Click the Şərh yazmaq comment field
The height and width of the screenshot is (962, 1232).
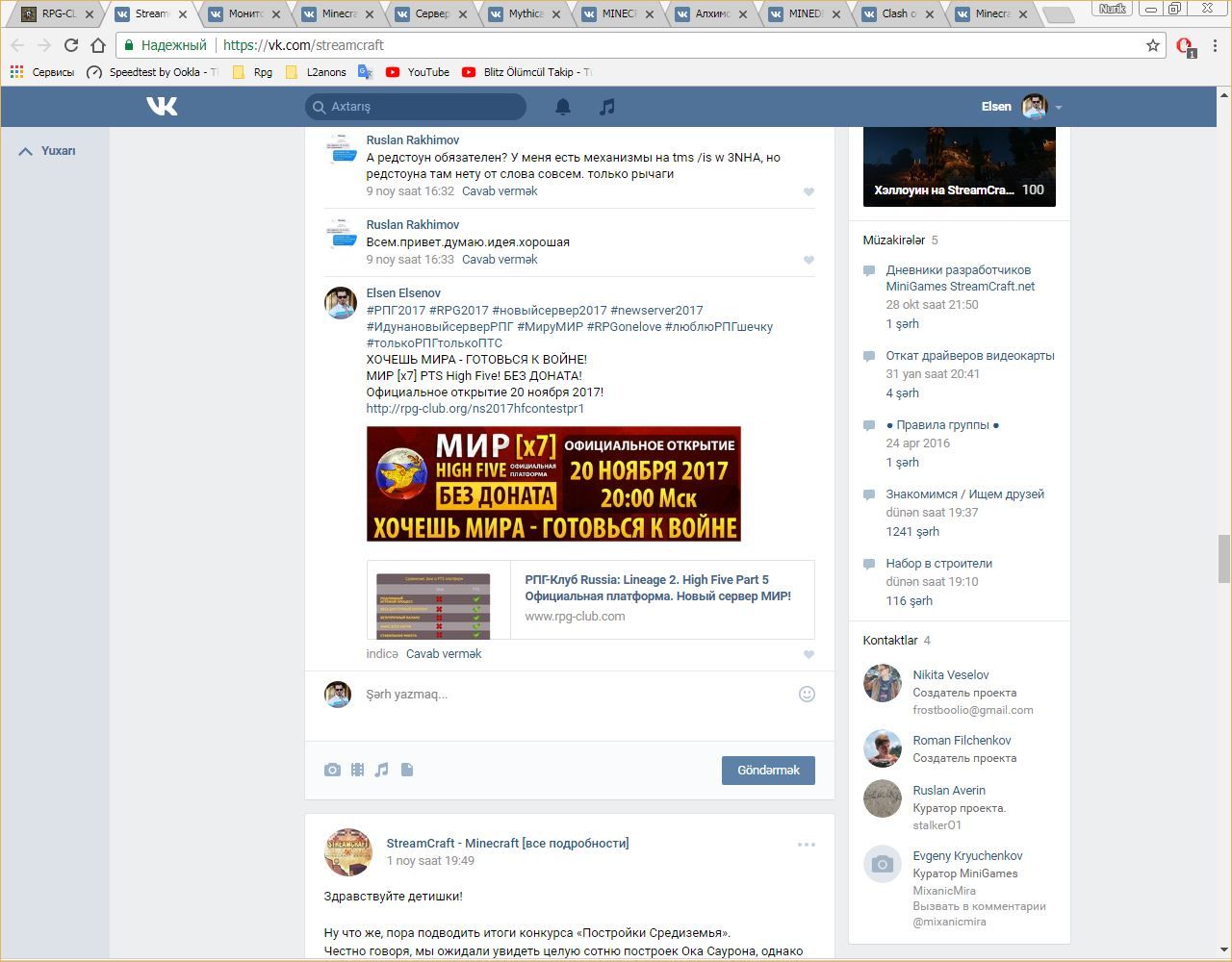pyautogui.click(x=577, y=695)
